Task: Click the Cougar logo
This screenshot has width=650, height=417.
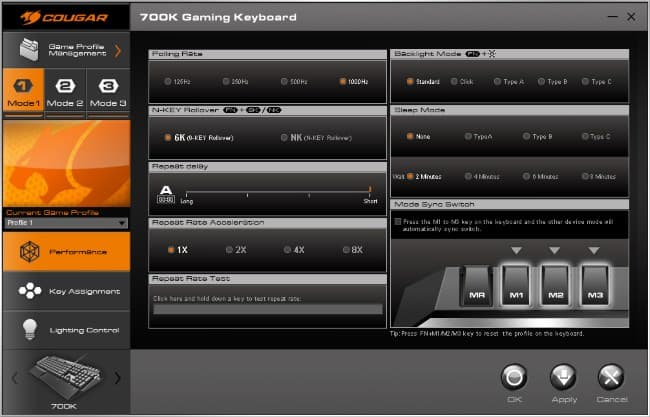Action: 64,17
